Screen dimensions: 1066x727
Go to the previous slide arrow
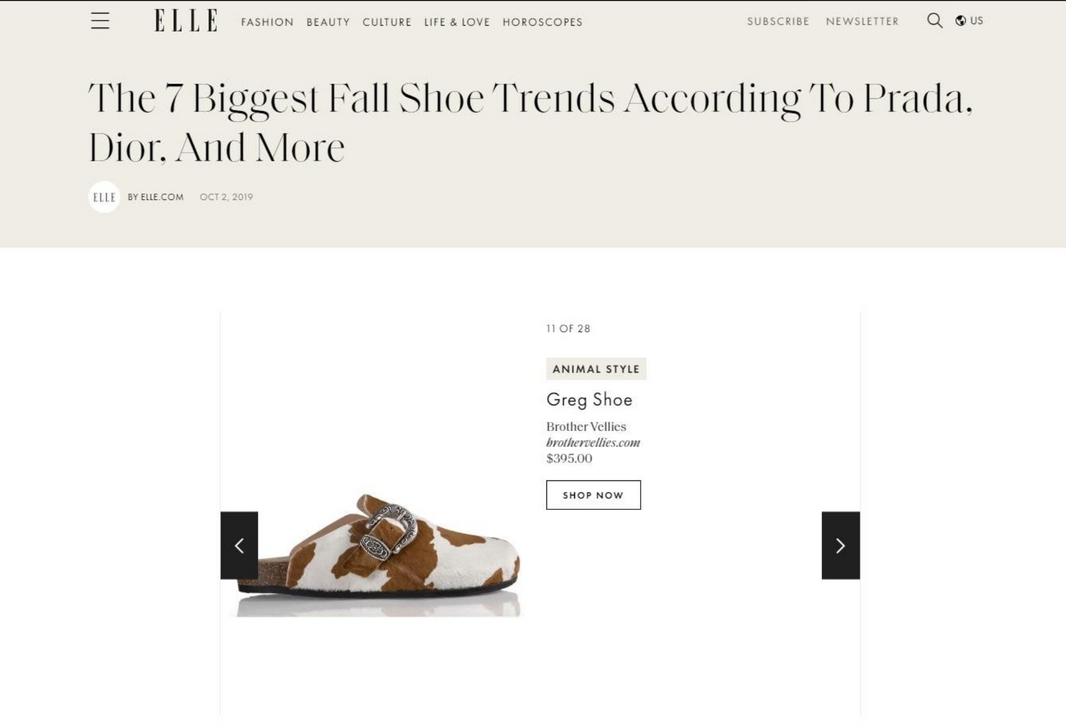pyautogui.click(x=239, y=545)
